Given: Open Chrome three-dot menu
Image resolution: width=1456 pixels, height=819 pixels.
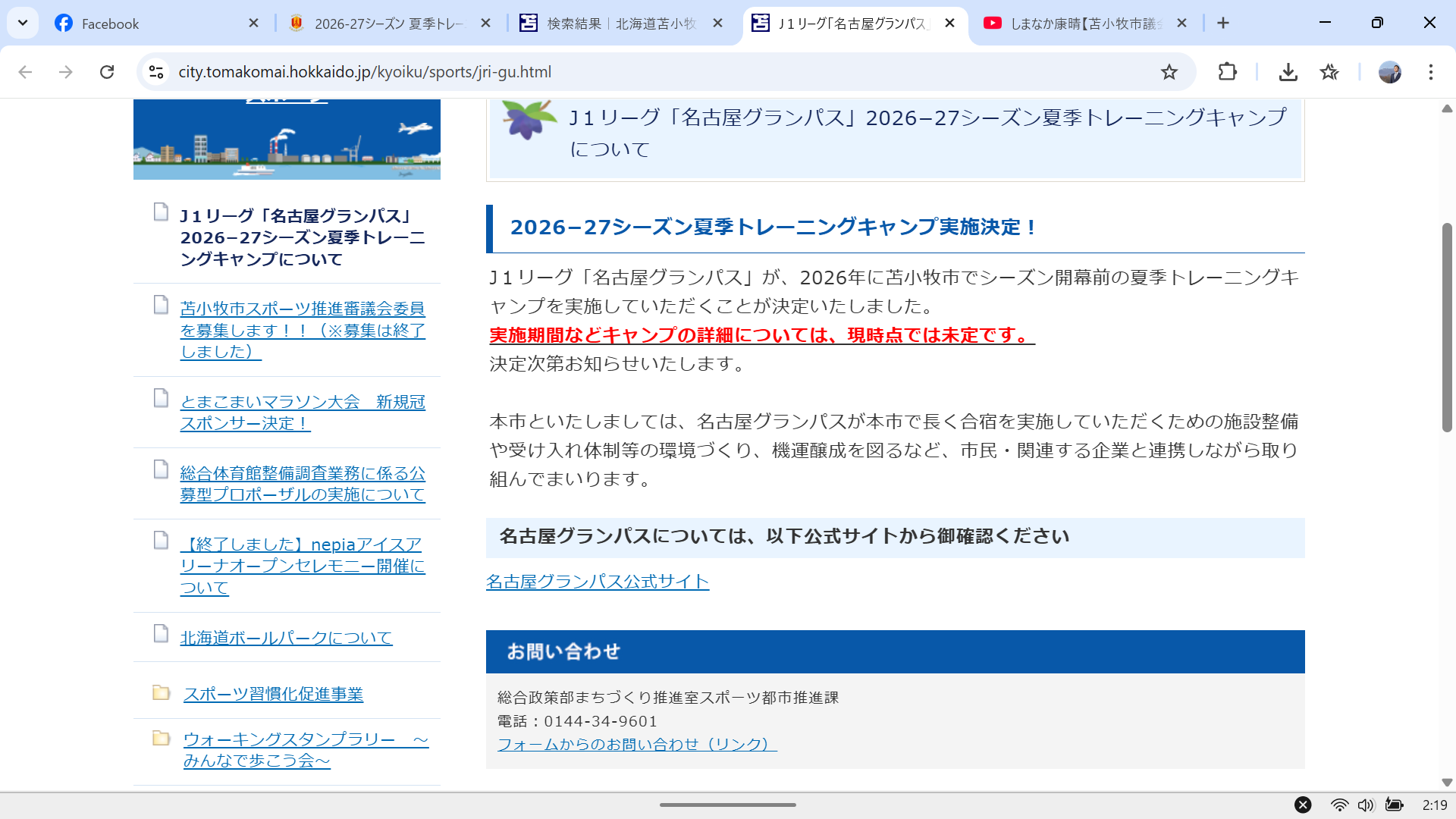Looking at the screenshot, I should tap(1430, 72).
